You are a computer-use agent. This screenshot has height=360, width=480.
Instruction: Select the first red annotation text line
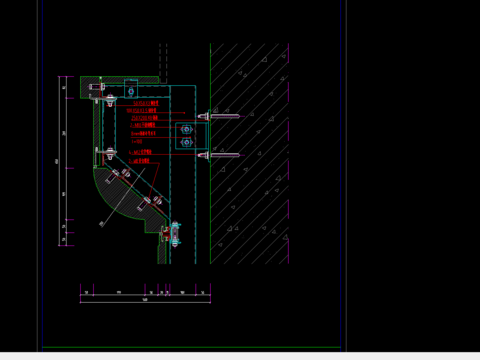tap(146, 103)
